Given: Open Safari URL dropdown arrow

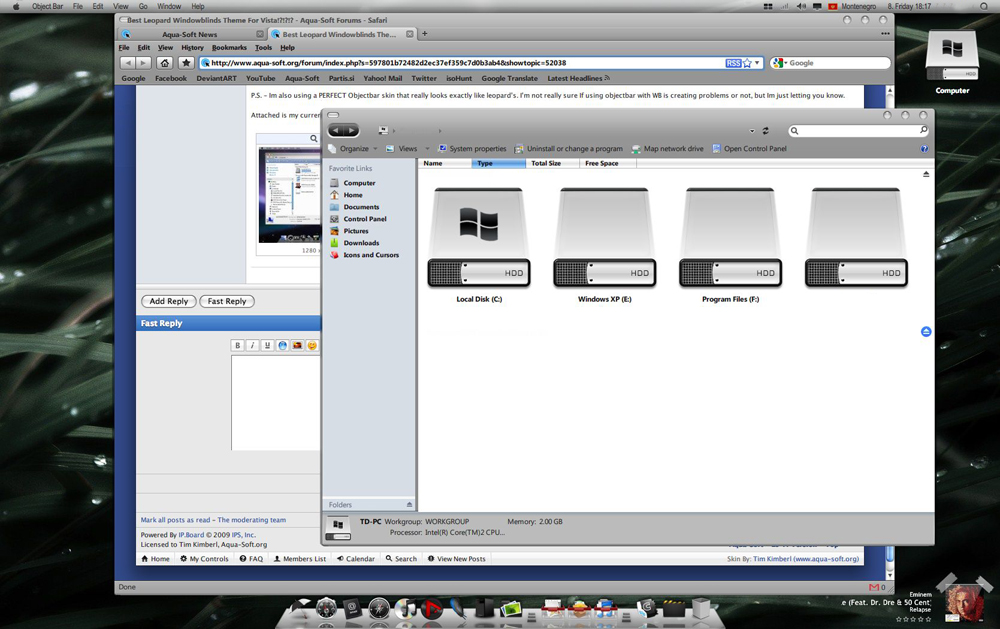Looking at the screenshot, I should [757, 63].
